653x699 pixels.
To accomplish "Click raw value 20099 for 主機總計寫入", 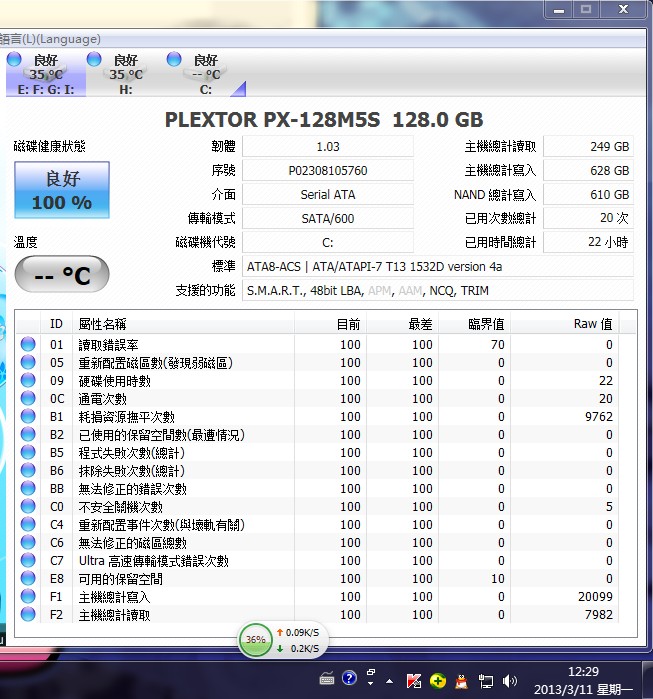I will 595,596.
